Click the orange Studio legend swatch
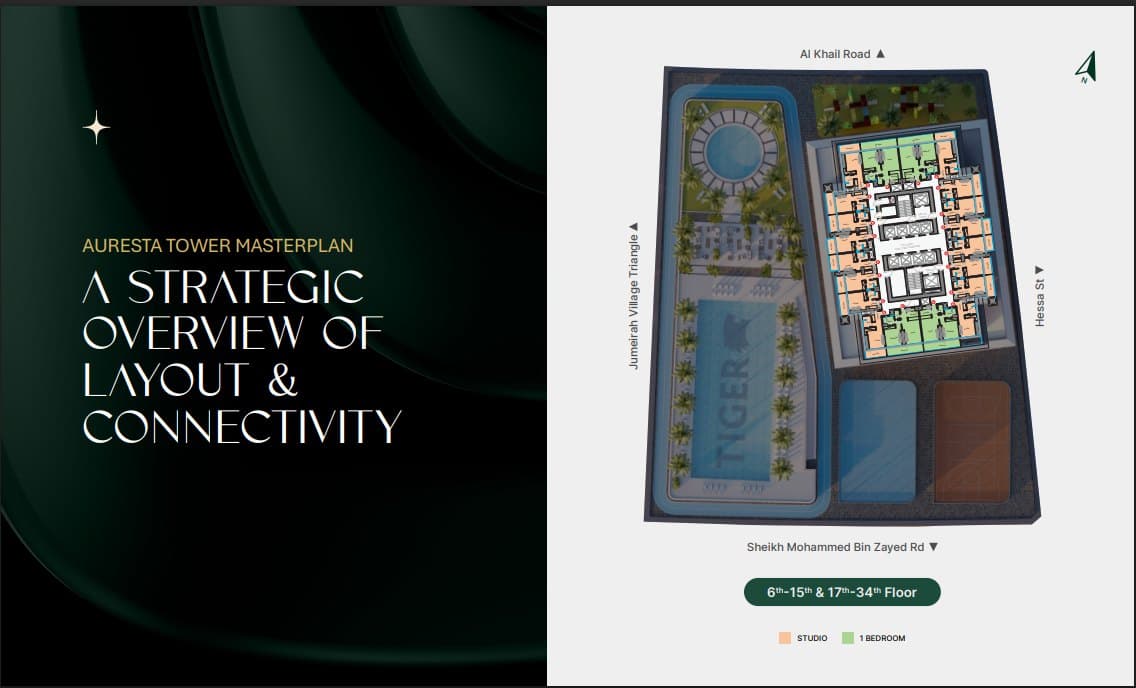The image size is (1136, 688). [x=785, y=638]
